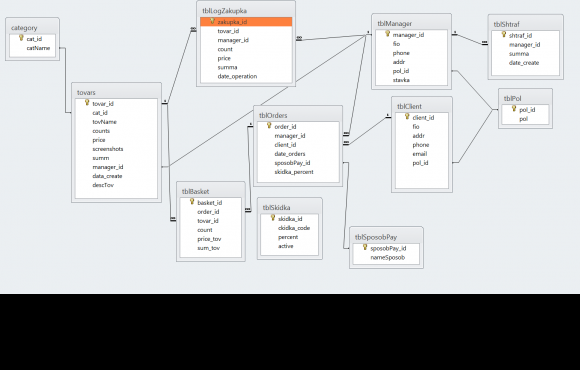Click the key icon beside pol_id in tblPol
580x370 pixels.
514,108
